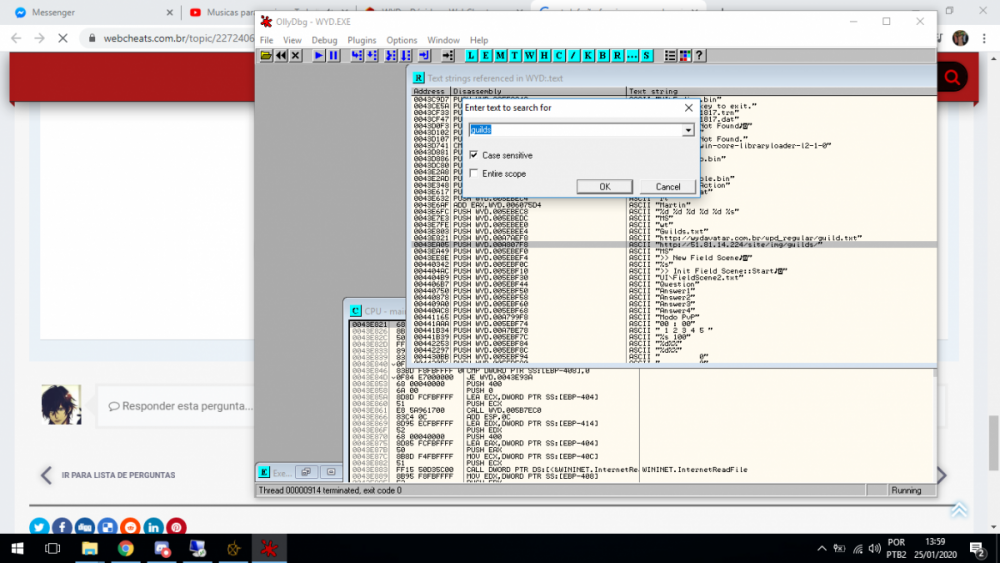This screenshot has width=1000, height=563.
Task: Open the Window menu in OllyDbg
Action: click(x=443, y=40)
